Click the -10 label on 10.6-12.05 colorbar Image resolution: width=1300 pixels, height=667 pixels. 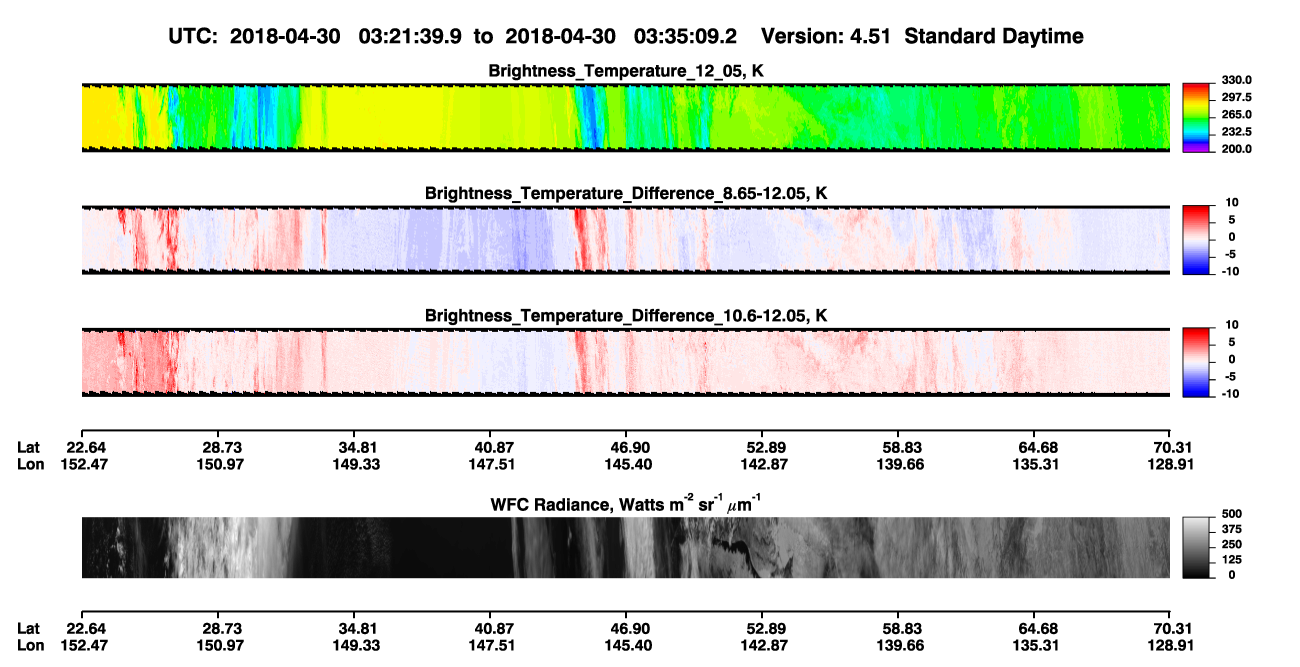[1230, 394]
